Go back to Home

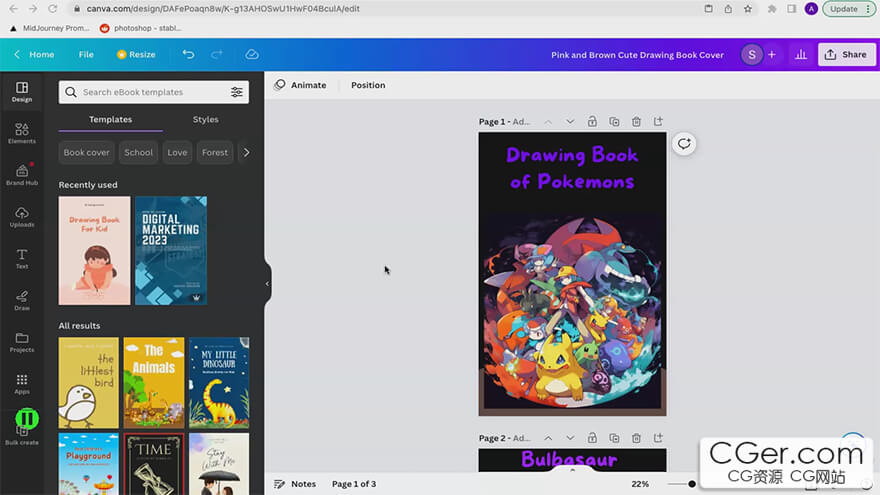click(35, 54)
